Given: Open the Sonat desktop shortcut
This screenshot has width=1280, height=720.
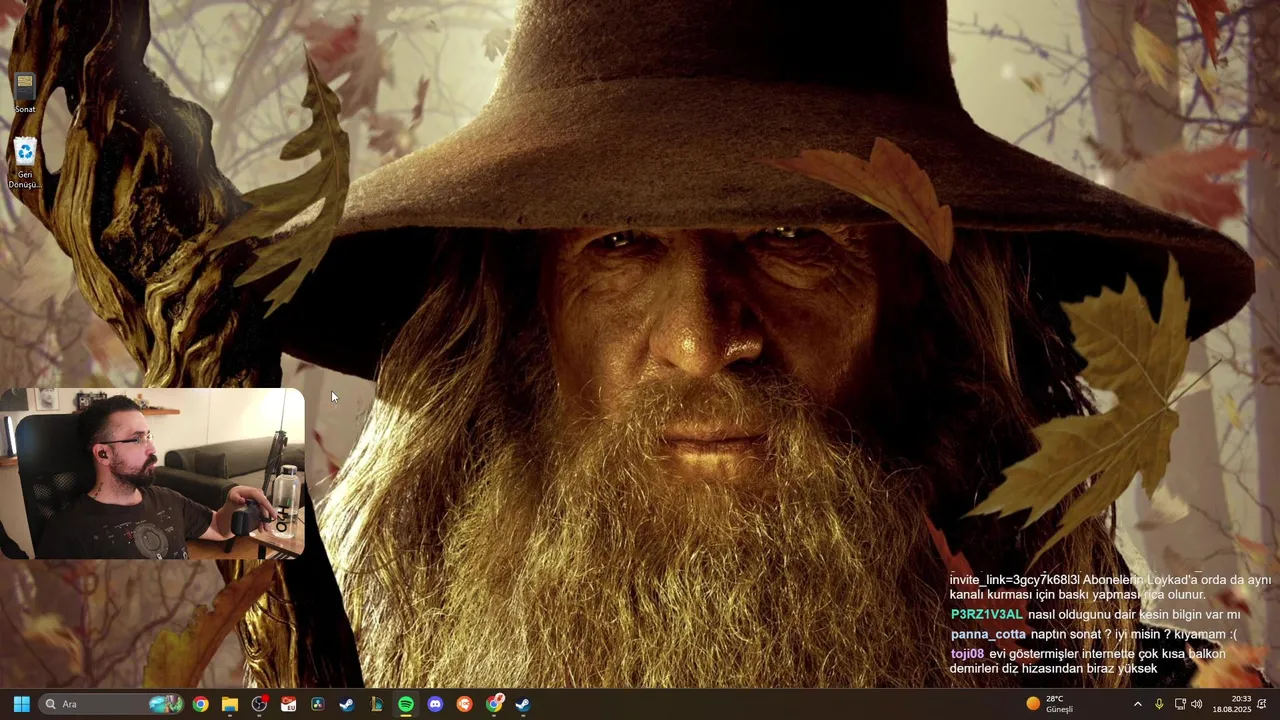Looking at the screenshot, I should (25, 93).
